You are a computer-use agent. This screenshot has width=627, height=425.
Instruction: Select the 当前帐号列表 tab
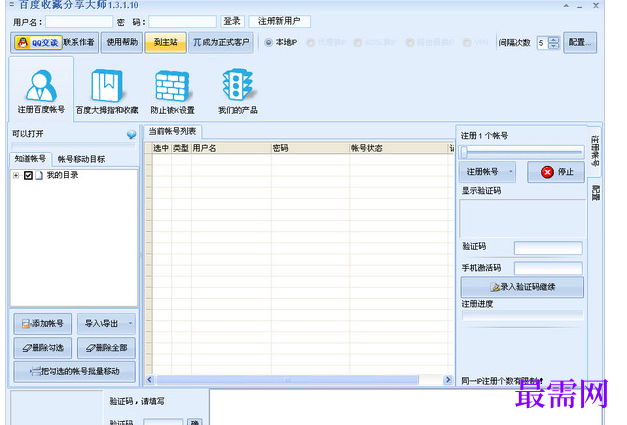tap(172, 131)
